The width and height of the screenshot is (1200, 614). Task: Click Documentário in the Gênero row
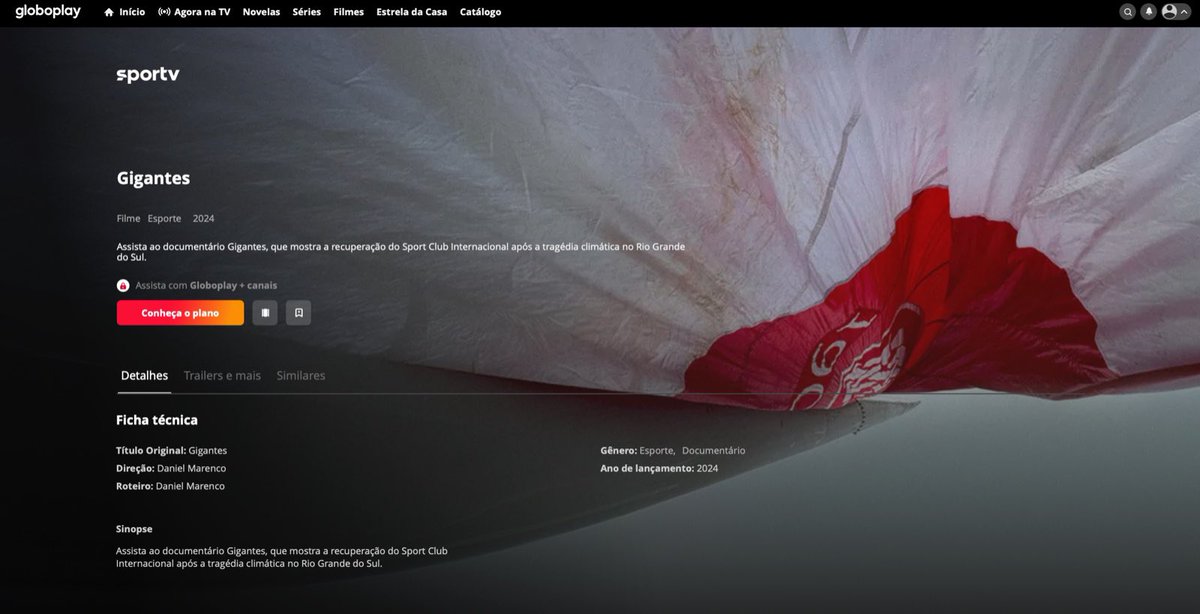[713, 450]
